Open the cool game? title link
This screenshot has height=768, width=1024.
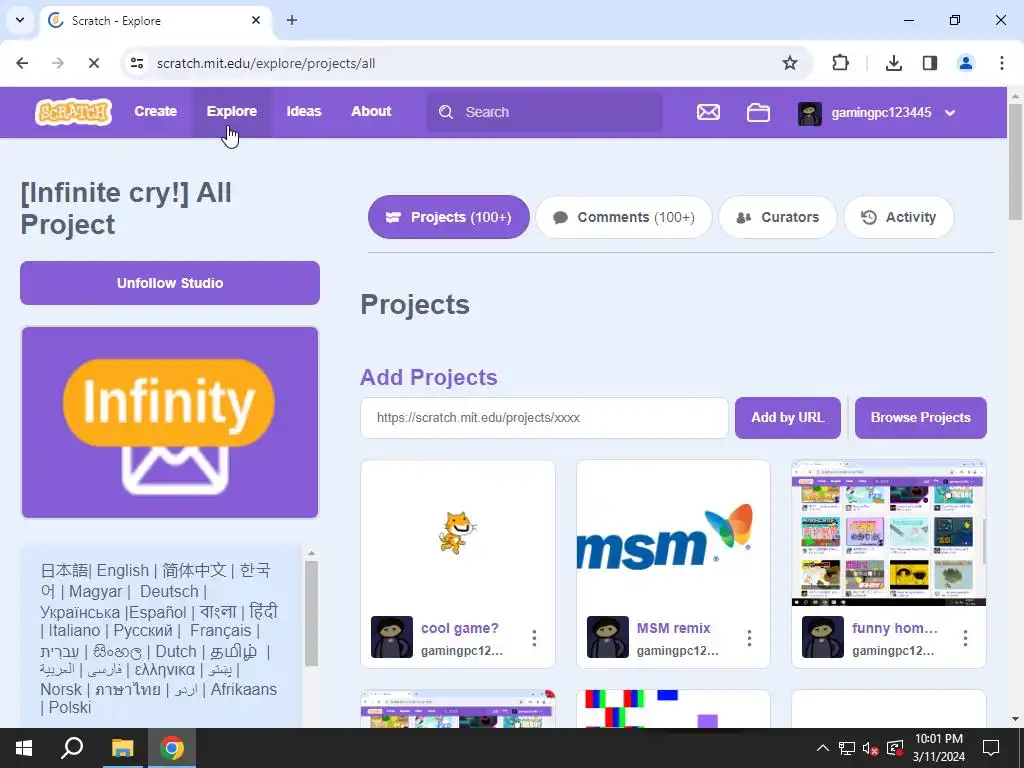click(x=460, y=628)
